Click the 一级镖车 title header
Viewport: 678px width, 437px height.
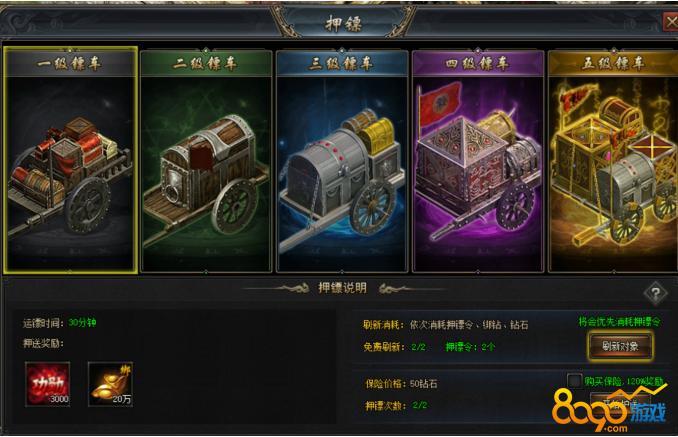[70, 64]
